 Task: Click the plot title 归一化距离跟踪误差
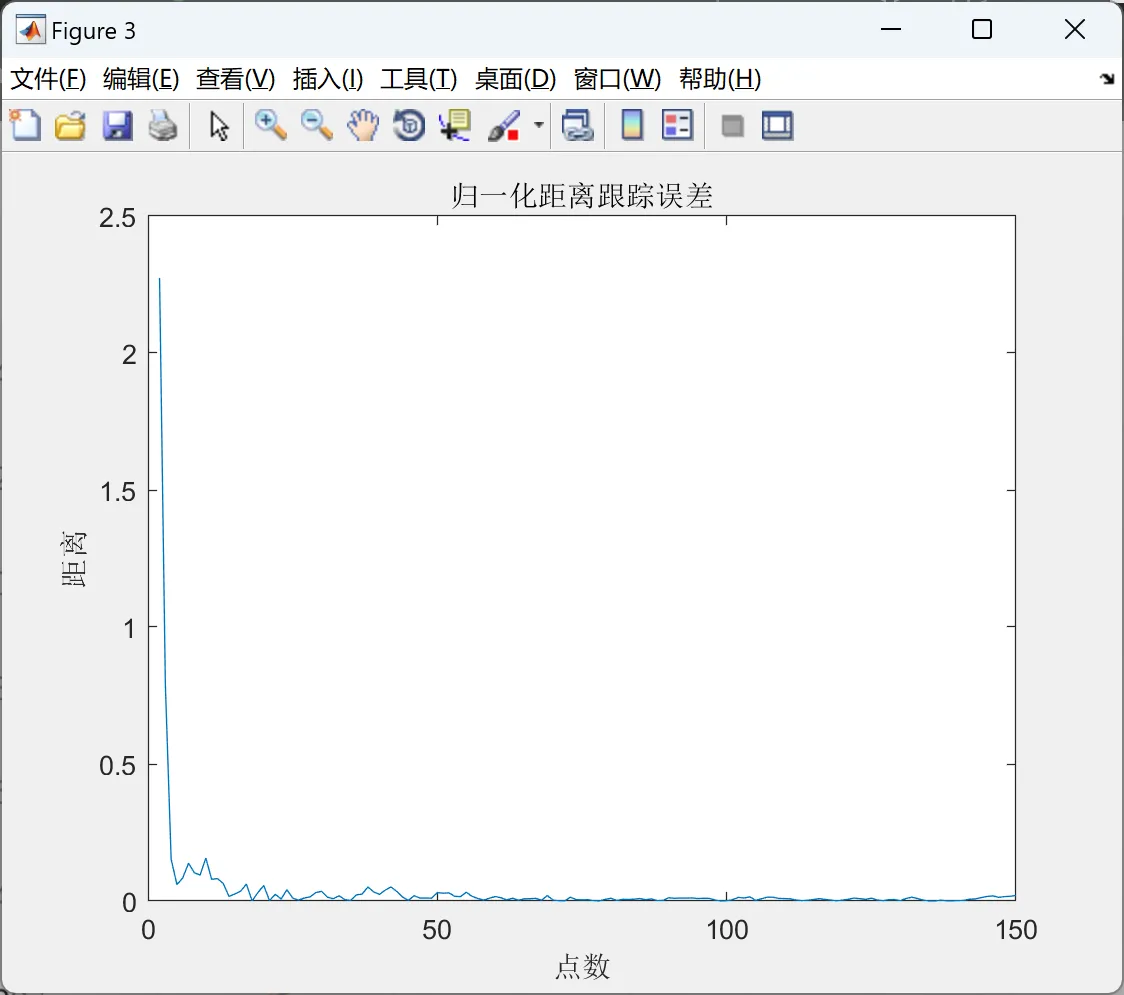[582, 196]
